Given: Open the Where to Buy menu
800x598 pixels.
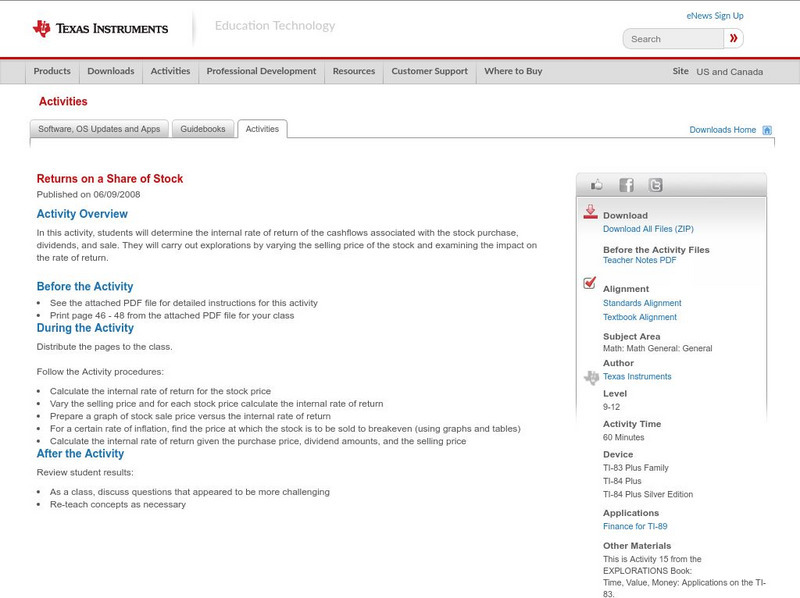Looking at the screenshot, I should (513, 71).
